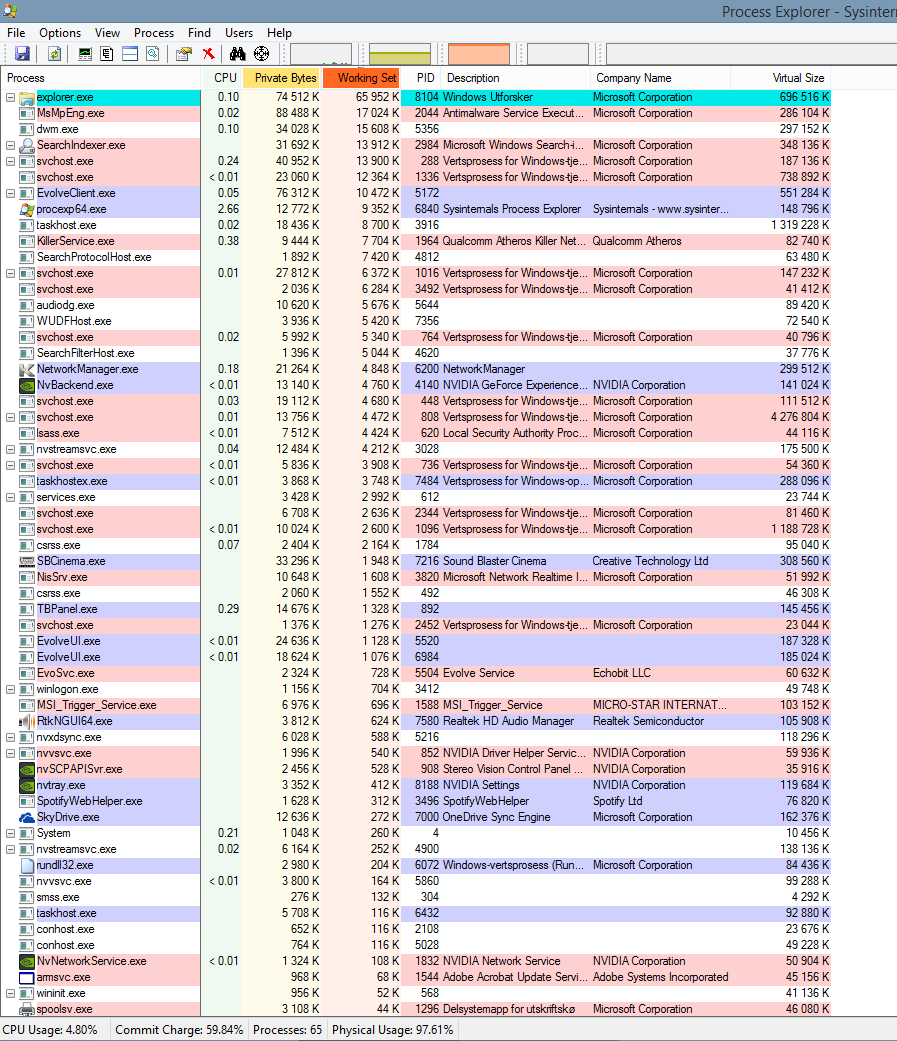Click the nvtray.exe NVIDIA icon
The height and width of the screenshot is (1041, 897).
(27, 785)
